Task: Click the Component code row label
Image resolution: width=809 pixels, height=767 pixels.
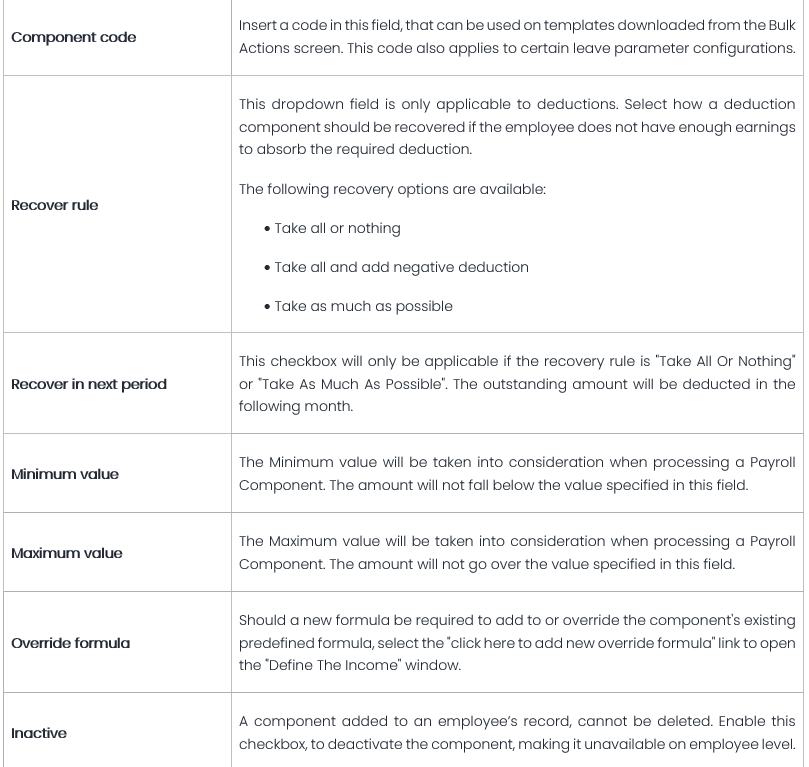Action: tap(74, 37)
